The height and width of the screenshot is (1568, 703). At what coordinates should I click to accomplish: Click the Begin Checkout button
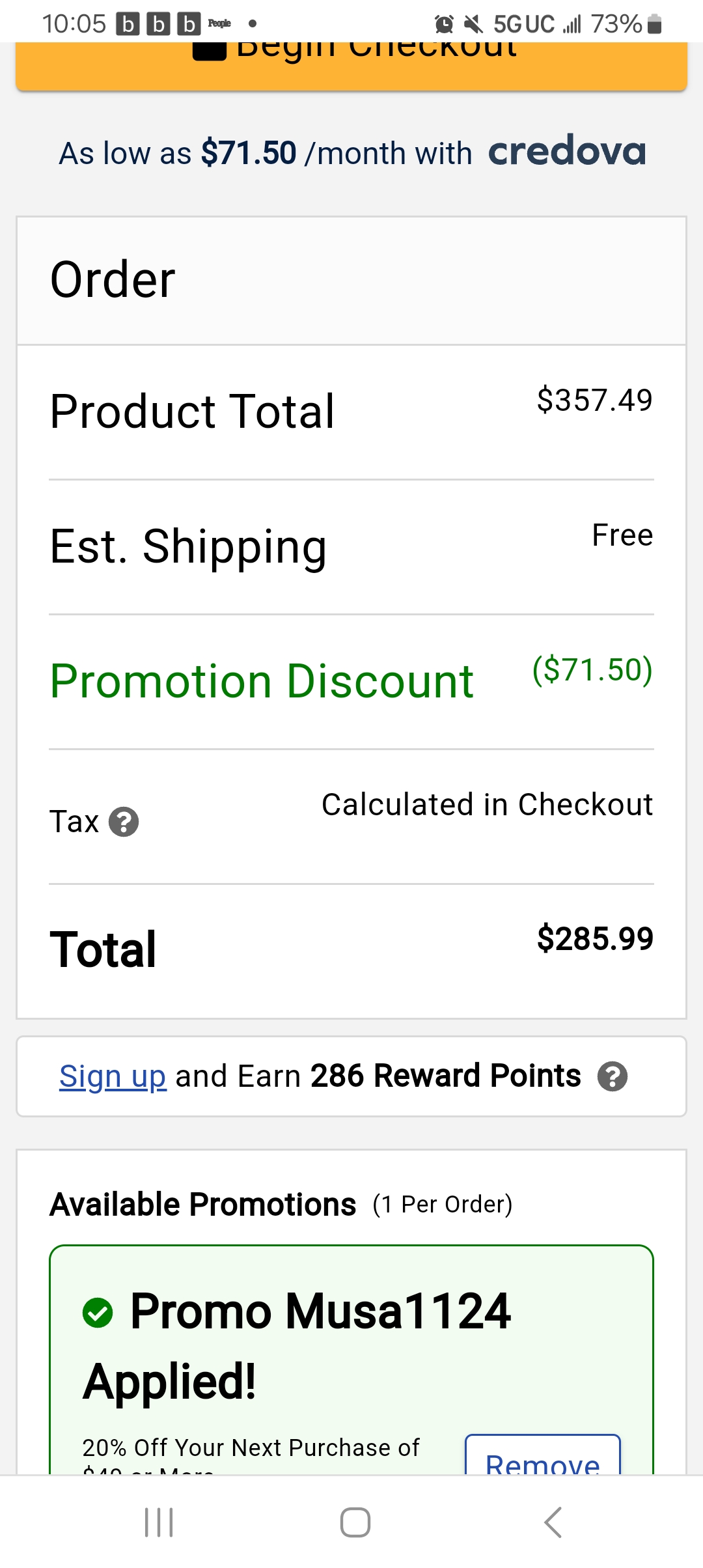point(351,66)
